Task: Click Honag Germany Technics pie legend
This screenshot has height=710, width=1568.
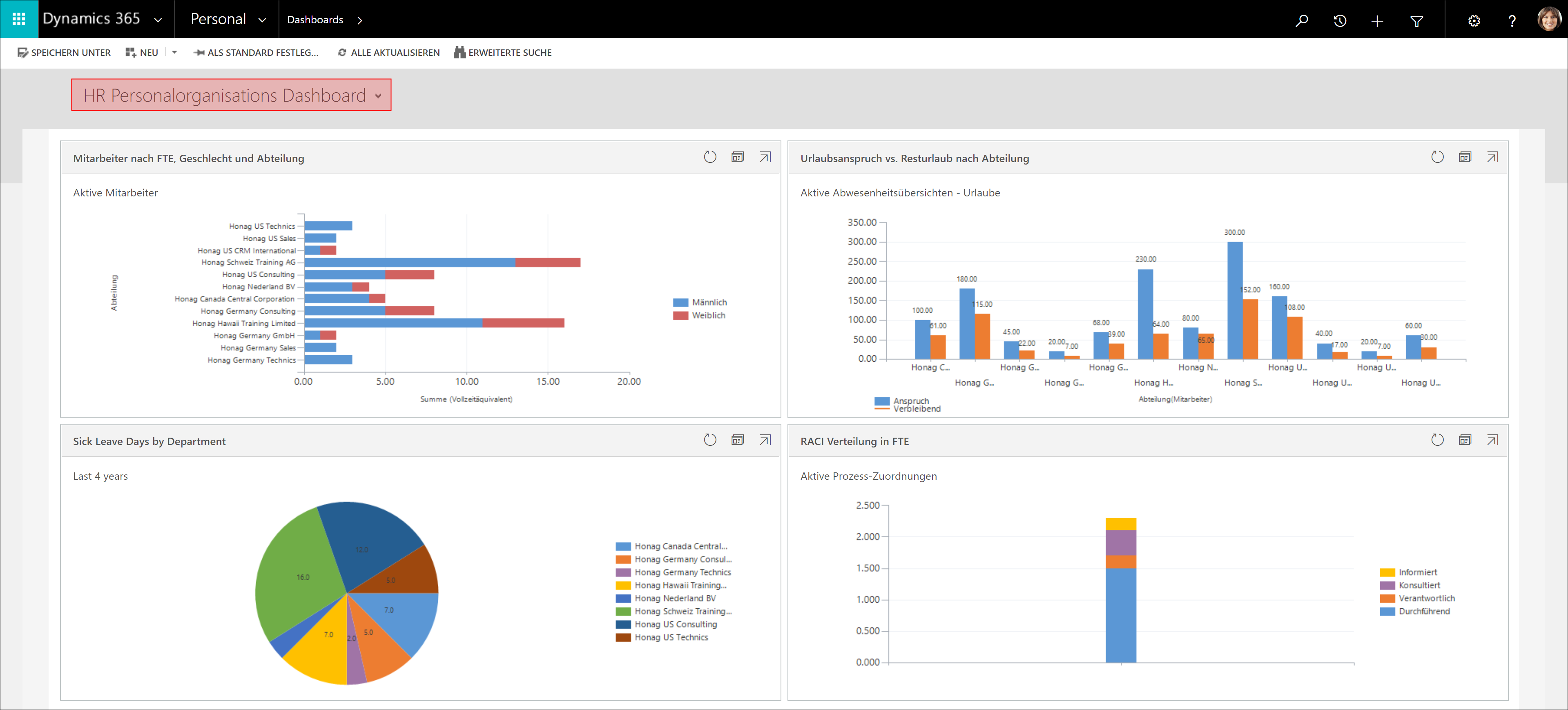Action: 673,572
